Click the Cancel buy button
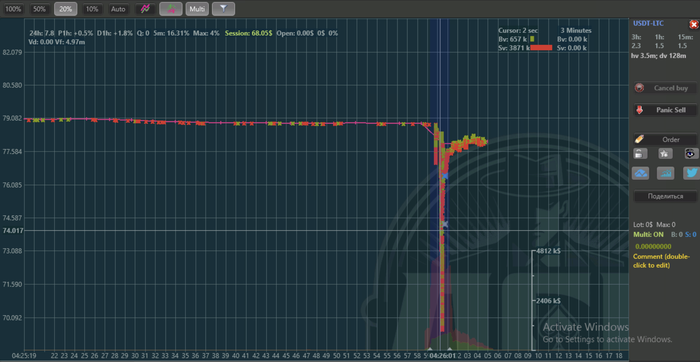Viewport: 700px width, 362px height. point(665,88)
